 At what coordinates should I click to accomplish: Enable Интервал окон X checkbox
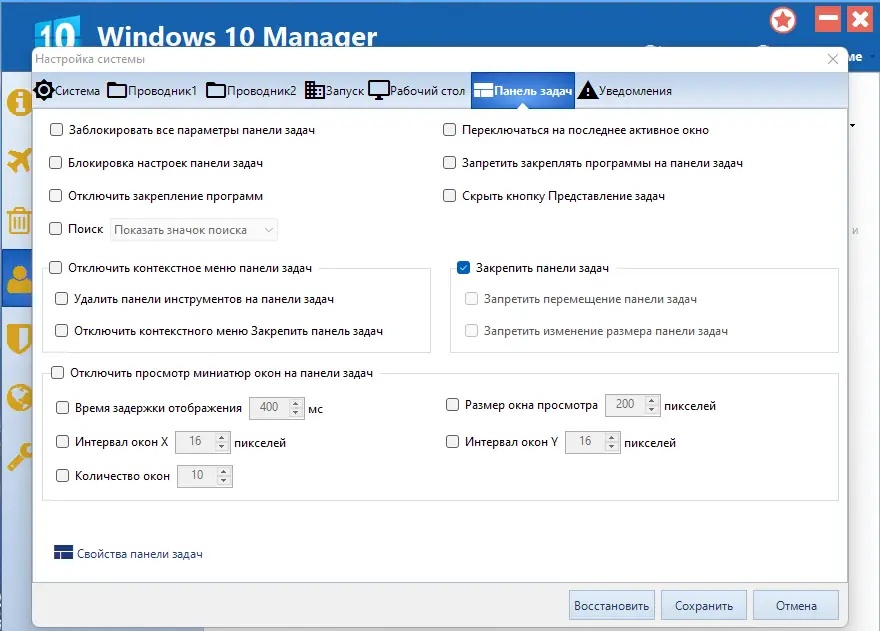(x=62, y=442)
